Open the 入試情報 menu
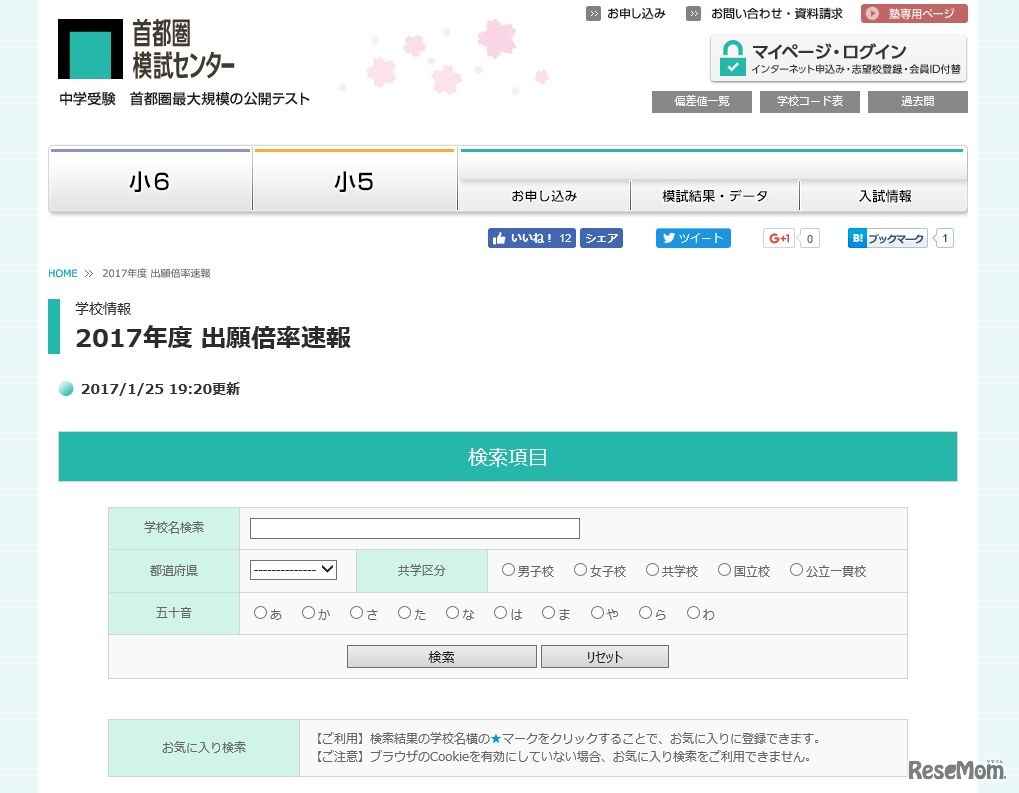Viewport: 1019px width, 793px height. pyautogui.click(x=885, y=196)
